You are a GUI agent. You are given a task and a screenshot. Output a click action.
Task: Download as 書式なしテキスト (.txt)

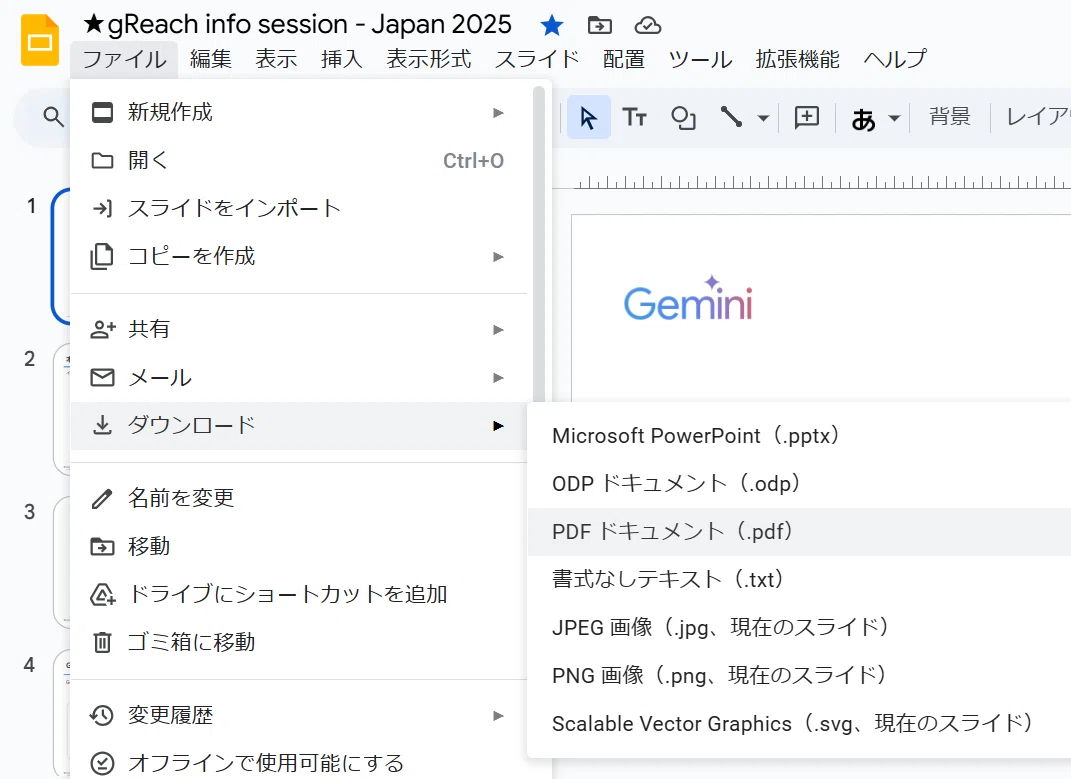point(799,579)
